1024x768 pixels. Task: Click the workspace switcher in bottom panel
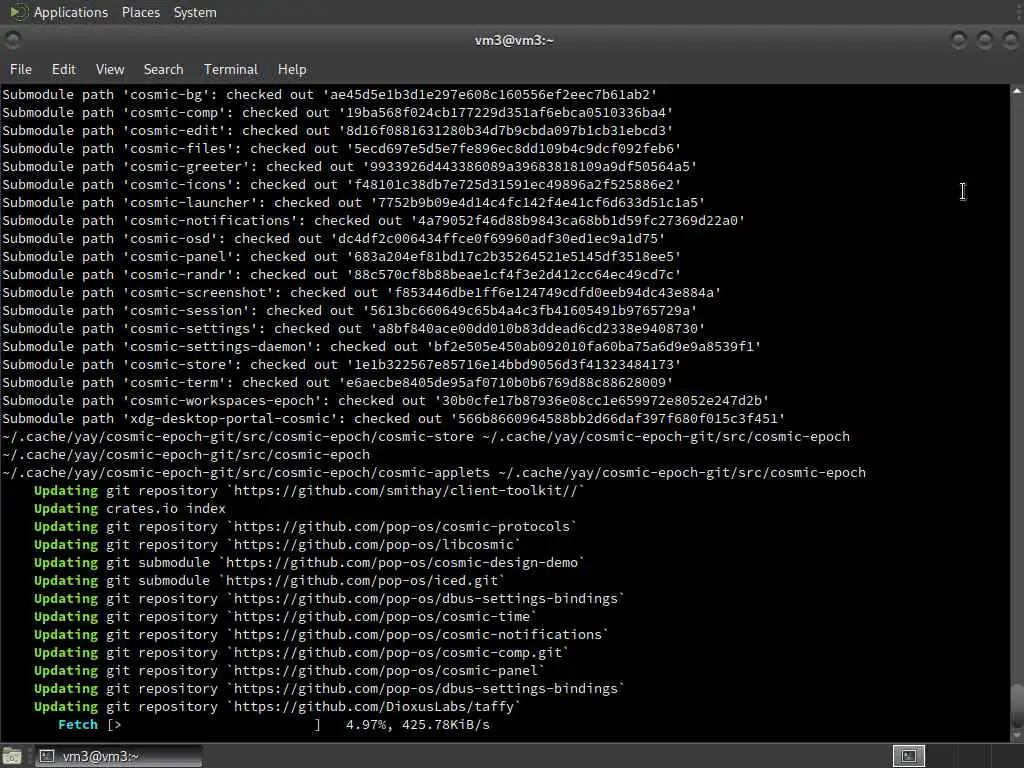pyautogui.click(x=908, y=756)
